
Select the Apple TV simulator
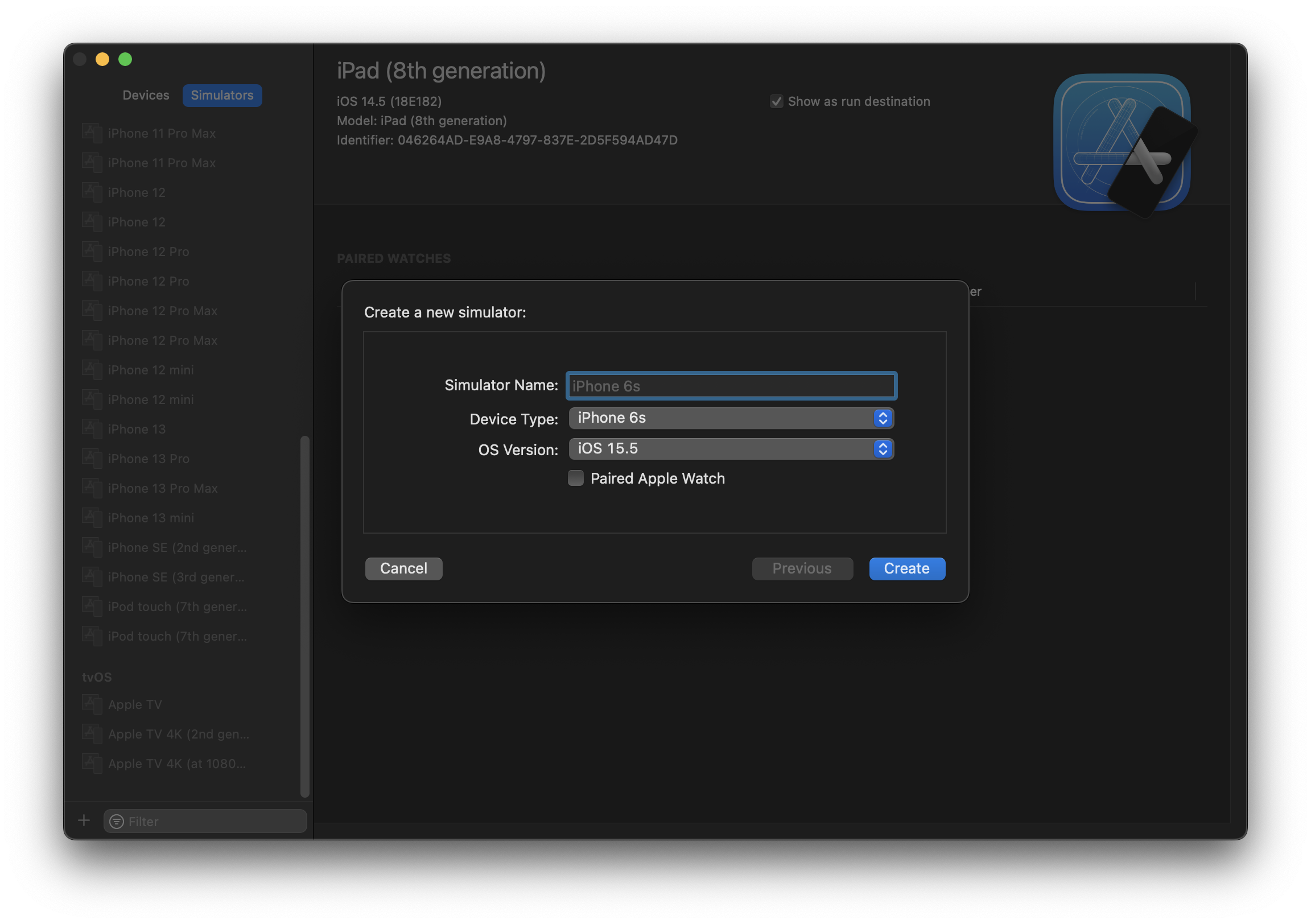tap(188, 705)
